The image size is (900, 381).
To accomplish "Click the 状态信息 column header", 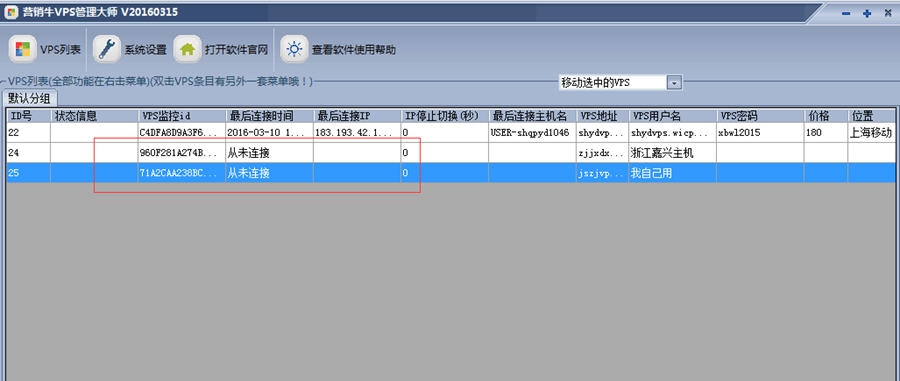I will (x=94, y=116).
